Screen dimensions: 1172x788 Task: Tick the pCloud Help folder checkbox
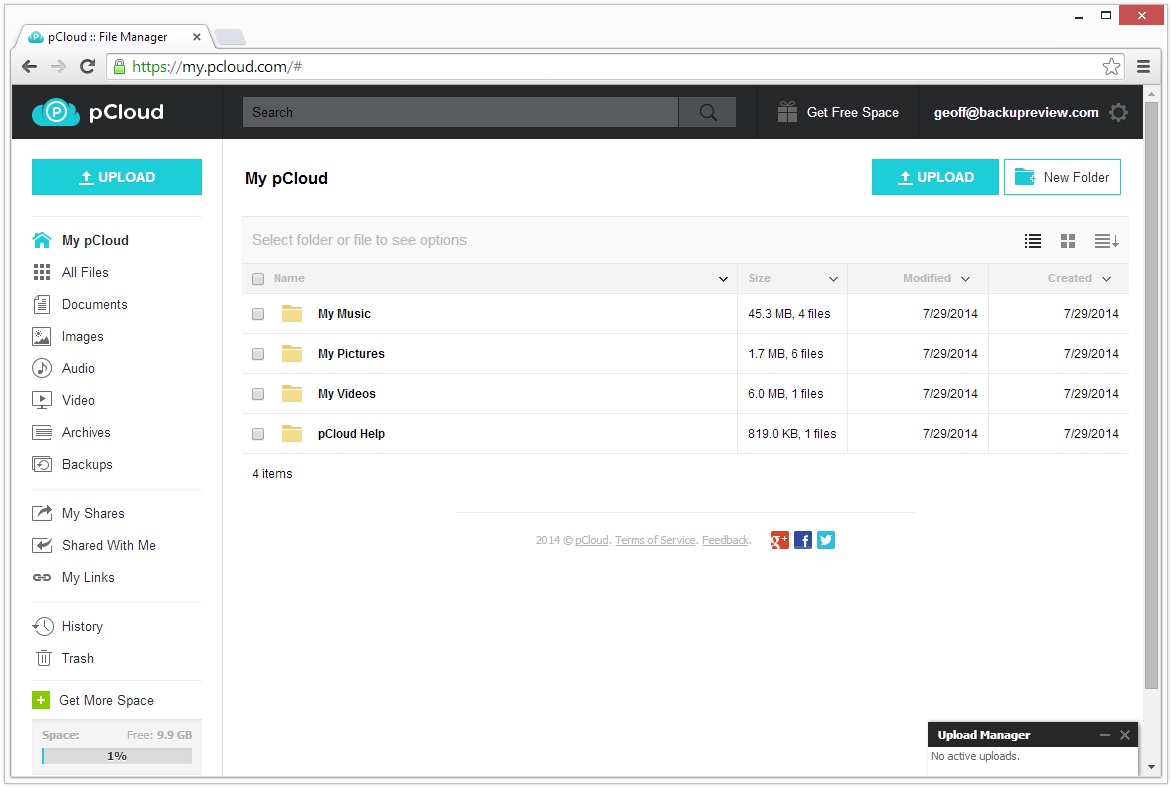[x=258, y=434]
